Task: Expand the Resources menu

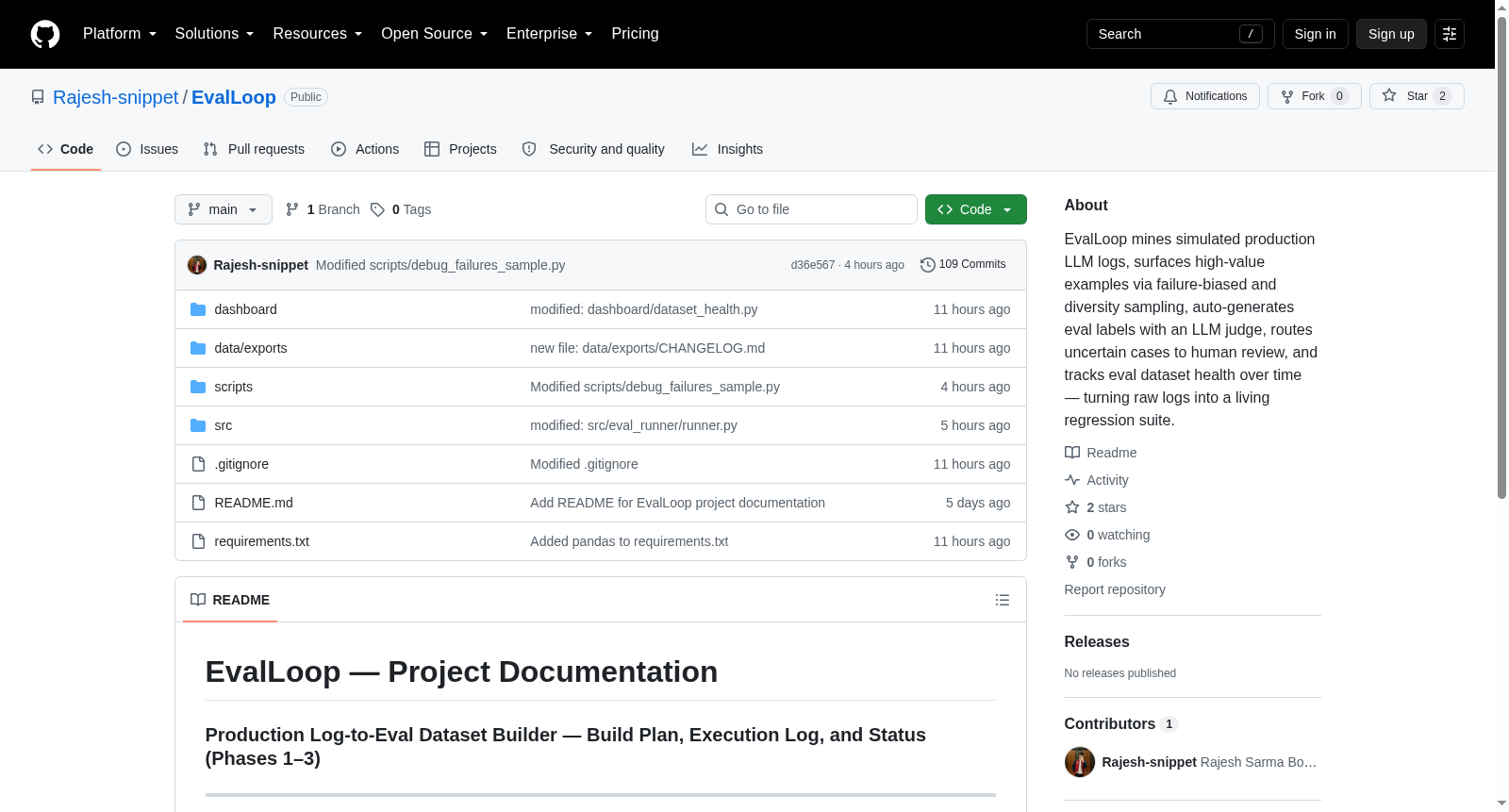Action: (x=318, y=34)
